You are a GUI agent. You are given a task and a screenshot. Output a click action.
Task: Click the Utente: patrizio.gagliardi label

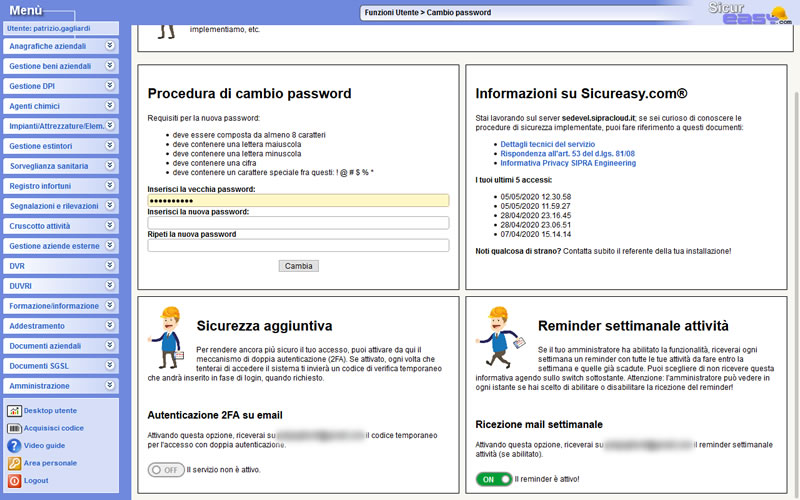48,29
